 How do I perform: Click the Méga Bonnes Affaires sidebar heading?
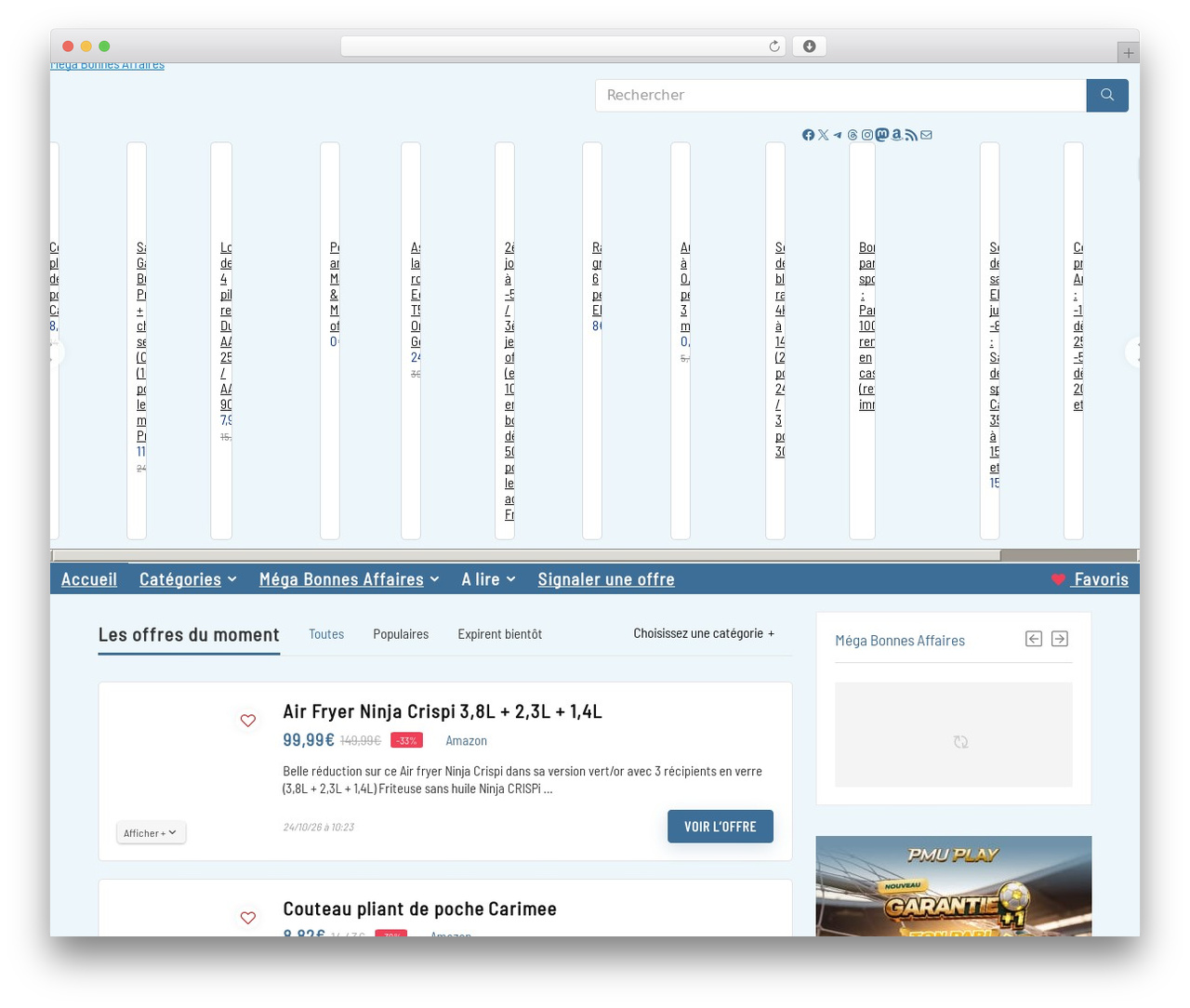point(900,641)
